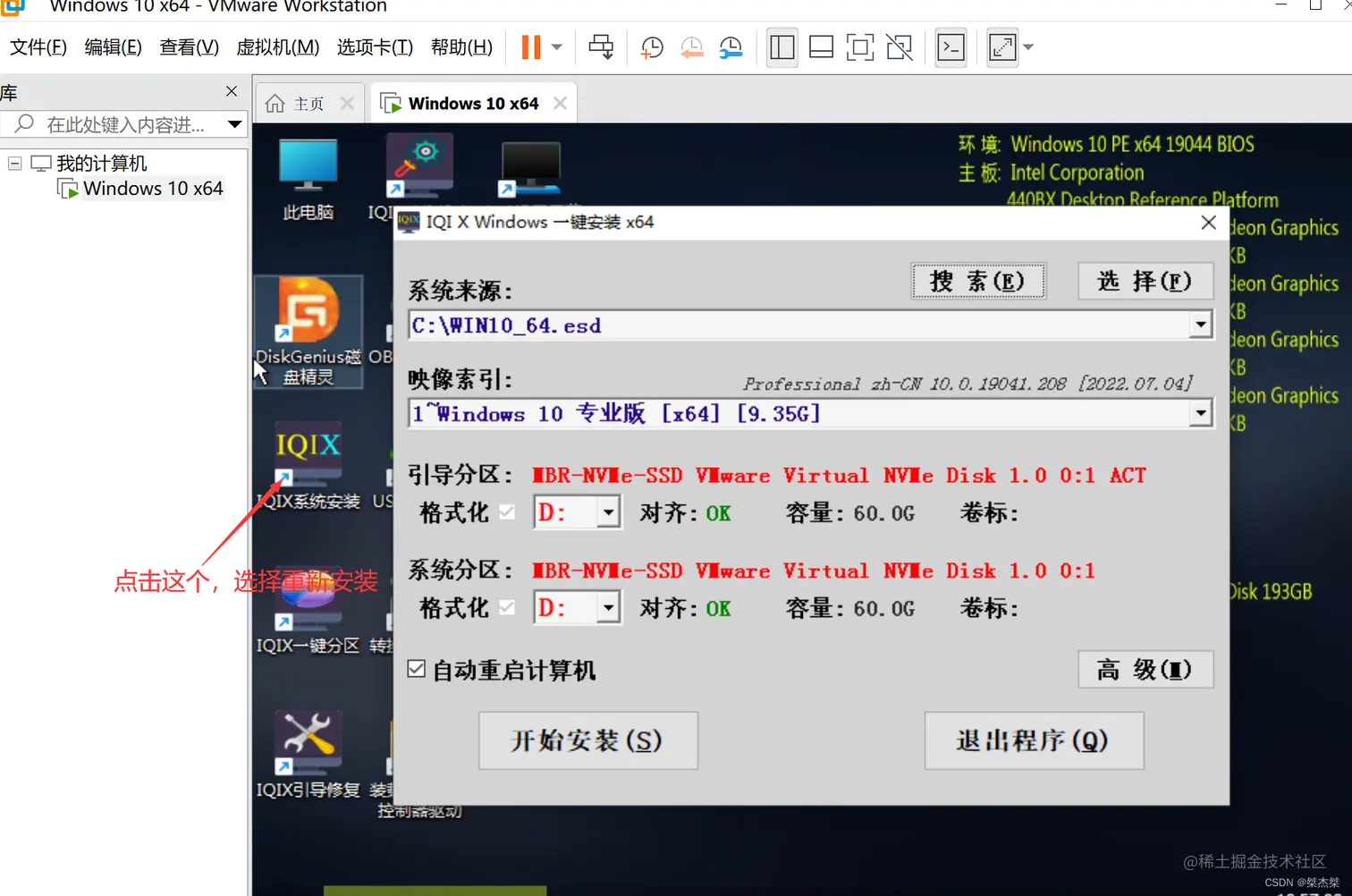The image size is (1352, 896).
Task: Toggle 格式化 checkbox under 引导分区
Action: [507, 512]
